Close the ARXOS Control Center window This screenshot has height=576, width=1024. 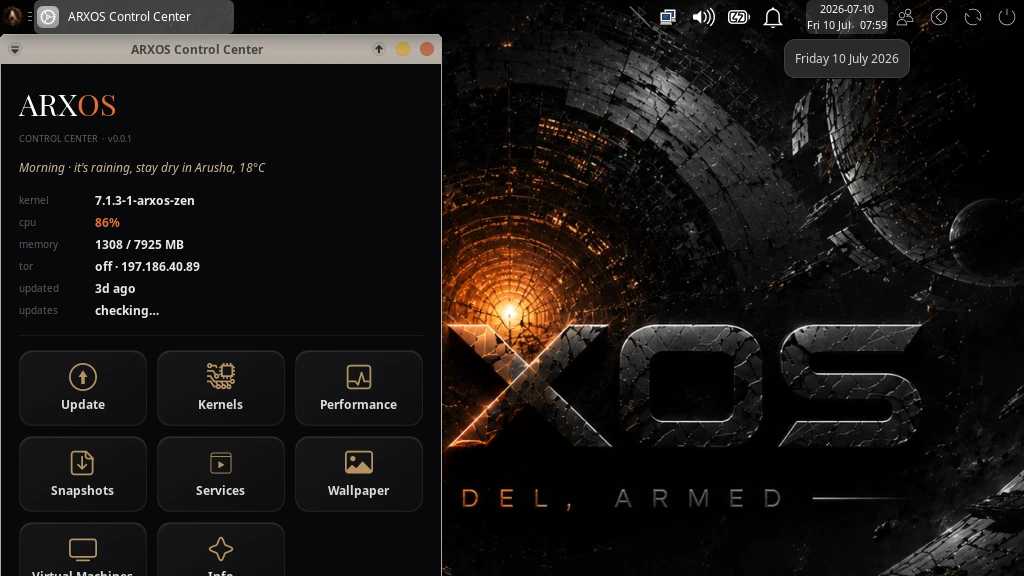coord(427,49)
